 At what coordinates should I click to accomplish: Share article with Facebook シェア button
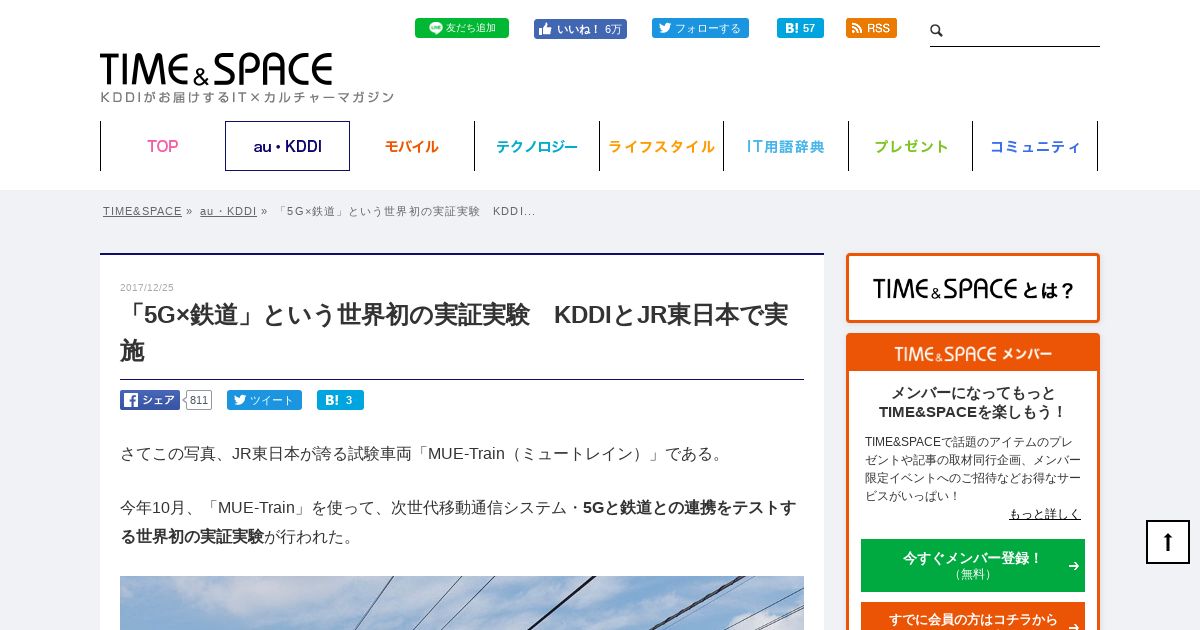coord(150,400)
